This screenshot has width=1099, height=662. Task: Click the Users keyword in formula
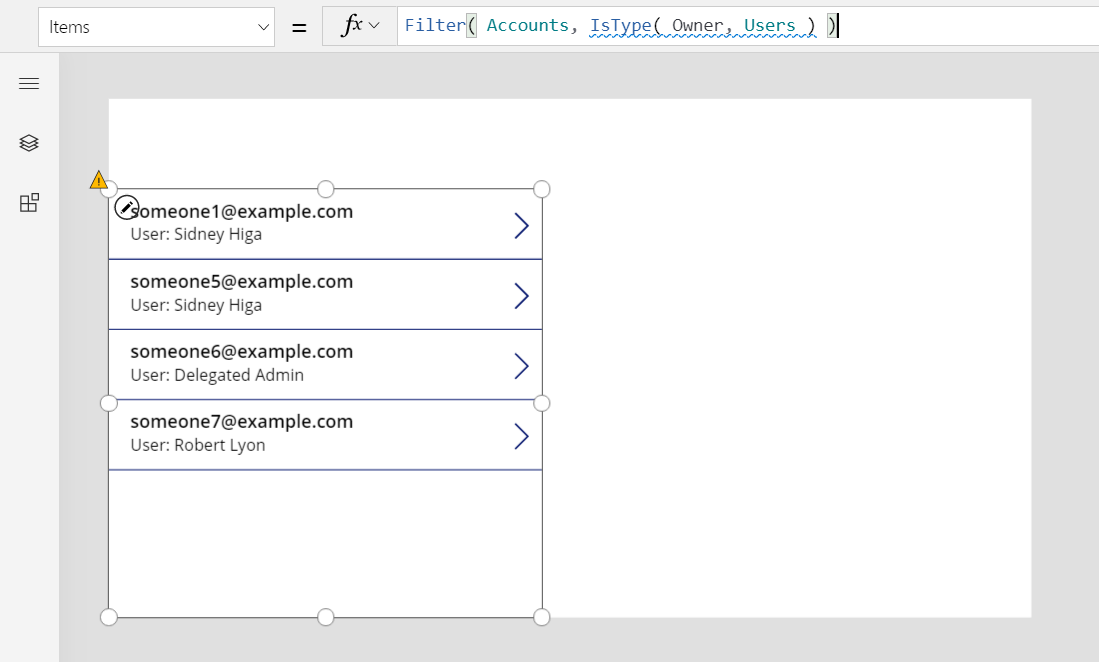(770, 25)
